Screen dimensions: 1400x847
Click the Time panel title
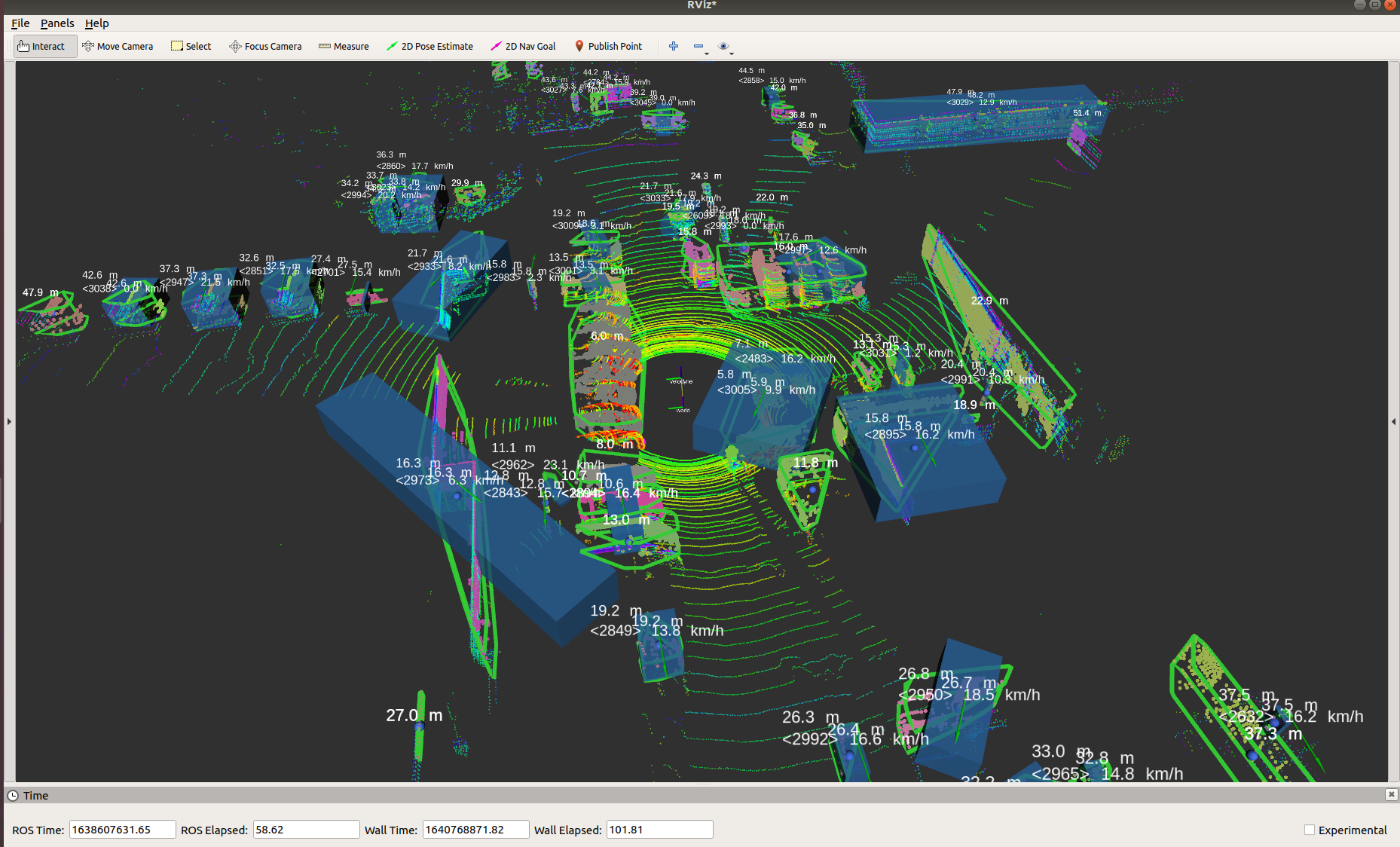pyautogui.click(x=35, y=795)
